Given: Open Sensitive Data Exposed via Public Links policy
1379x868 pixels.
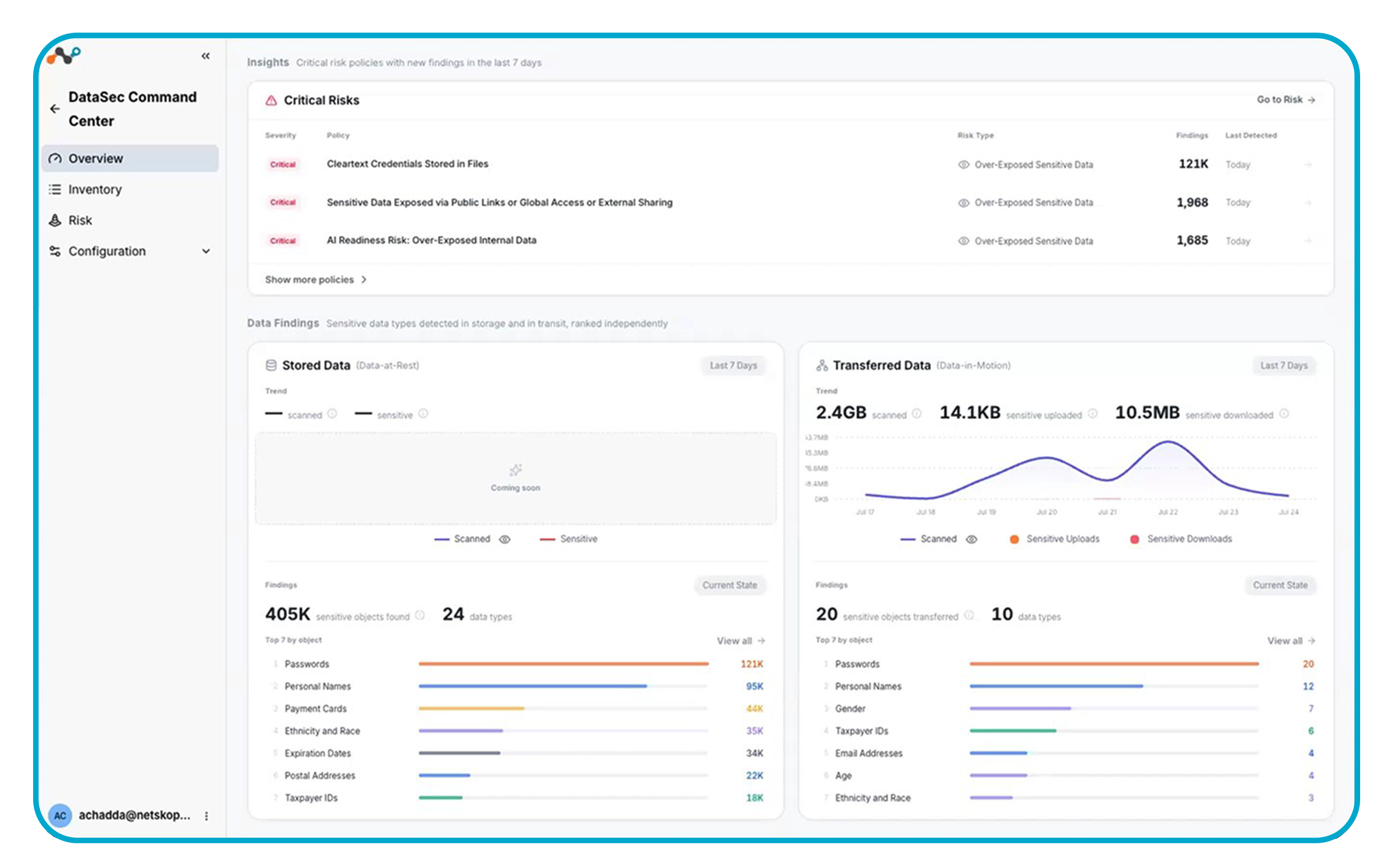Looking at the screenshot, I should click(x=500, y=202).
